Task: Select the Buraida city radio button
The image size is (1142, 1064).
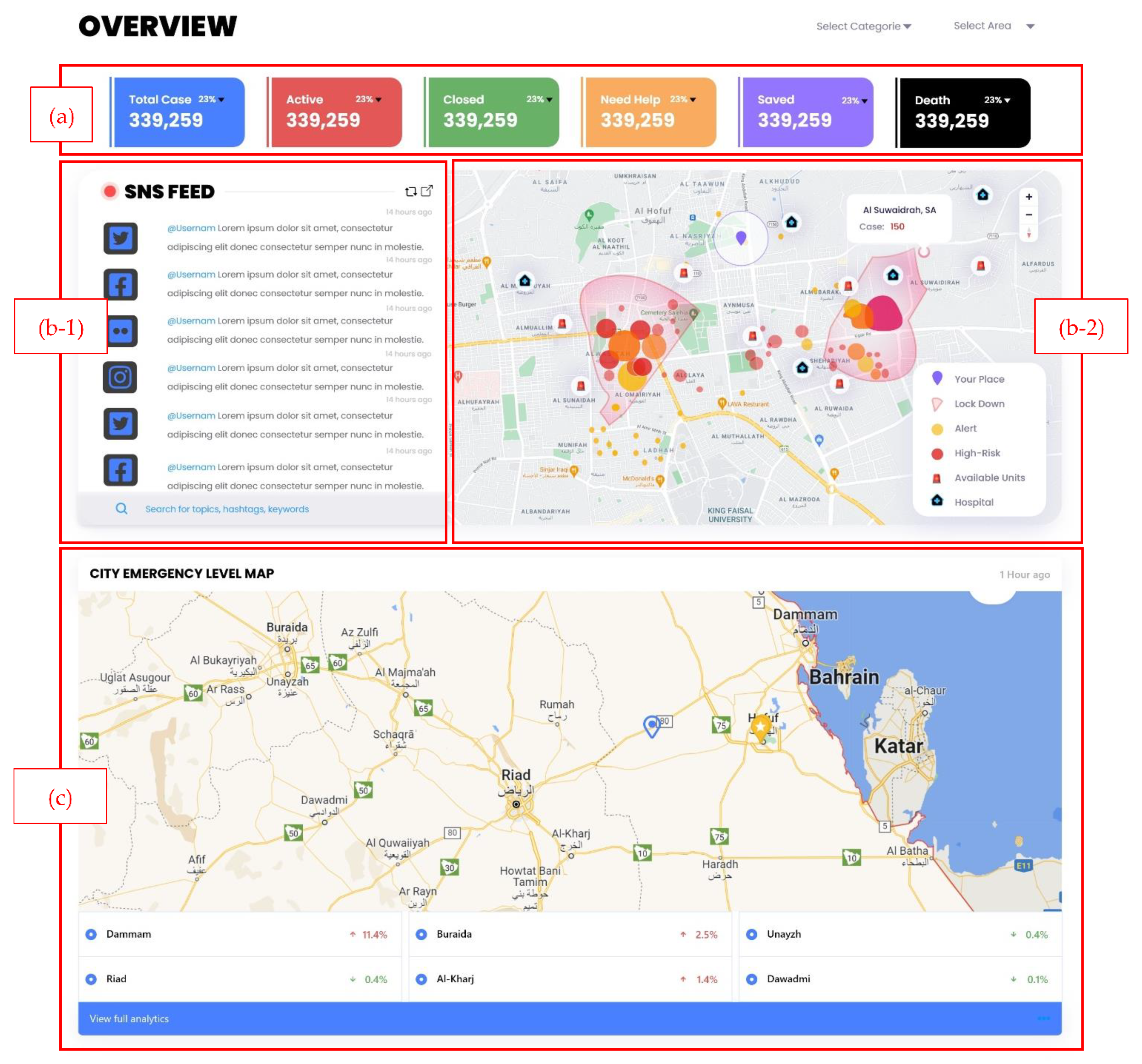Action: point(421,934)
